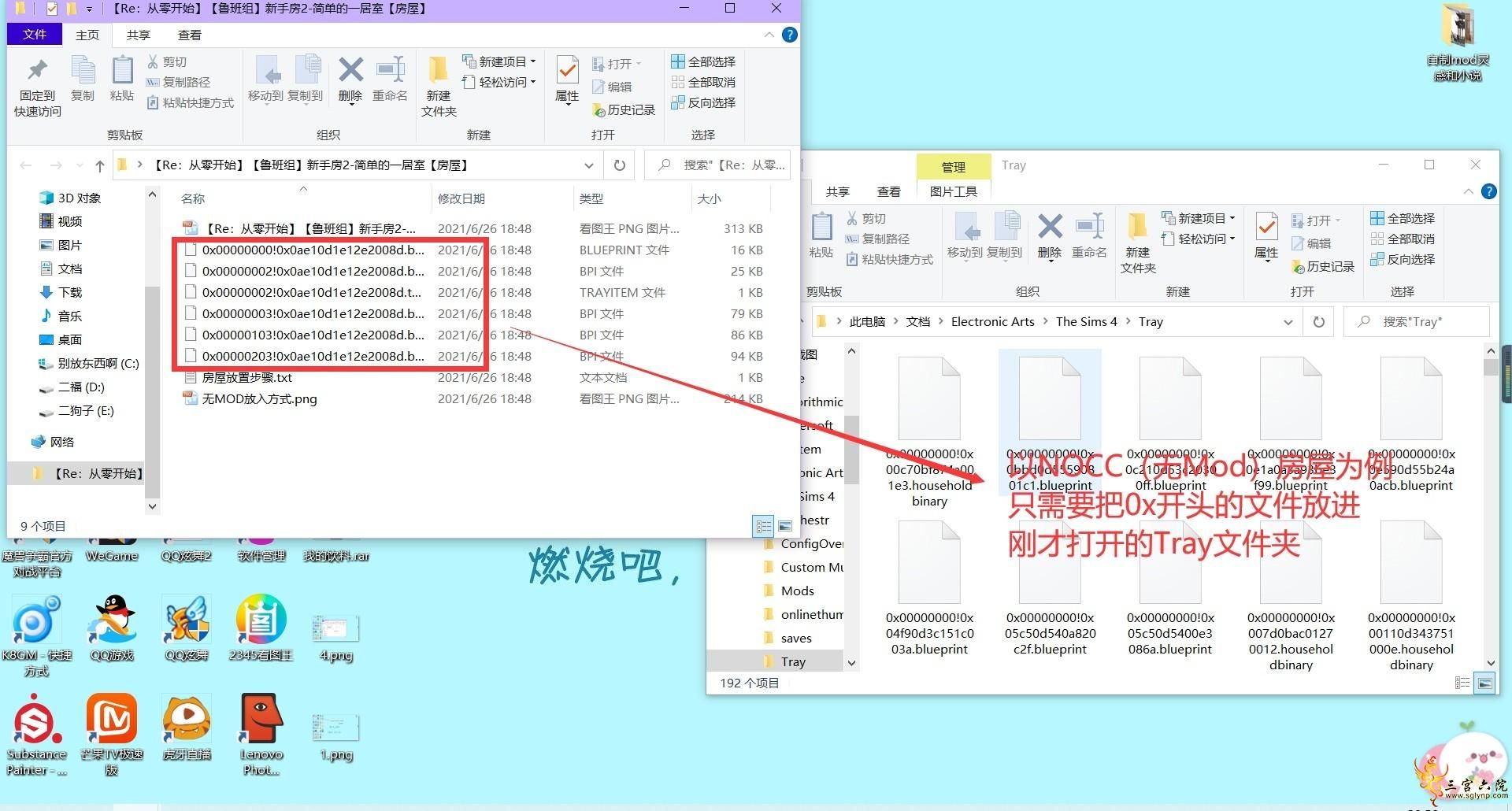Switch to Home (主页) tab in front window
1512x811 pixels.
point(87,35)
